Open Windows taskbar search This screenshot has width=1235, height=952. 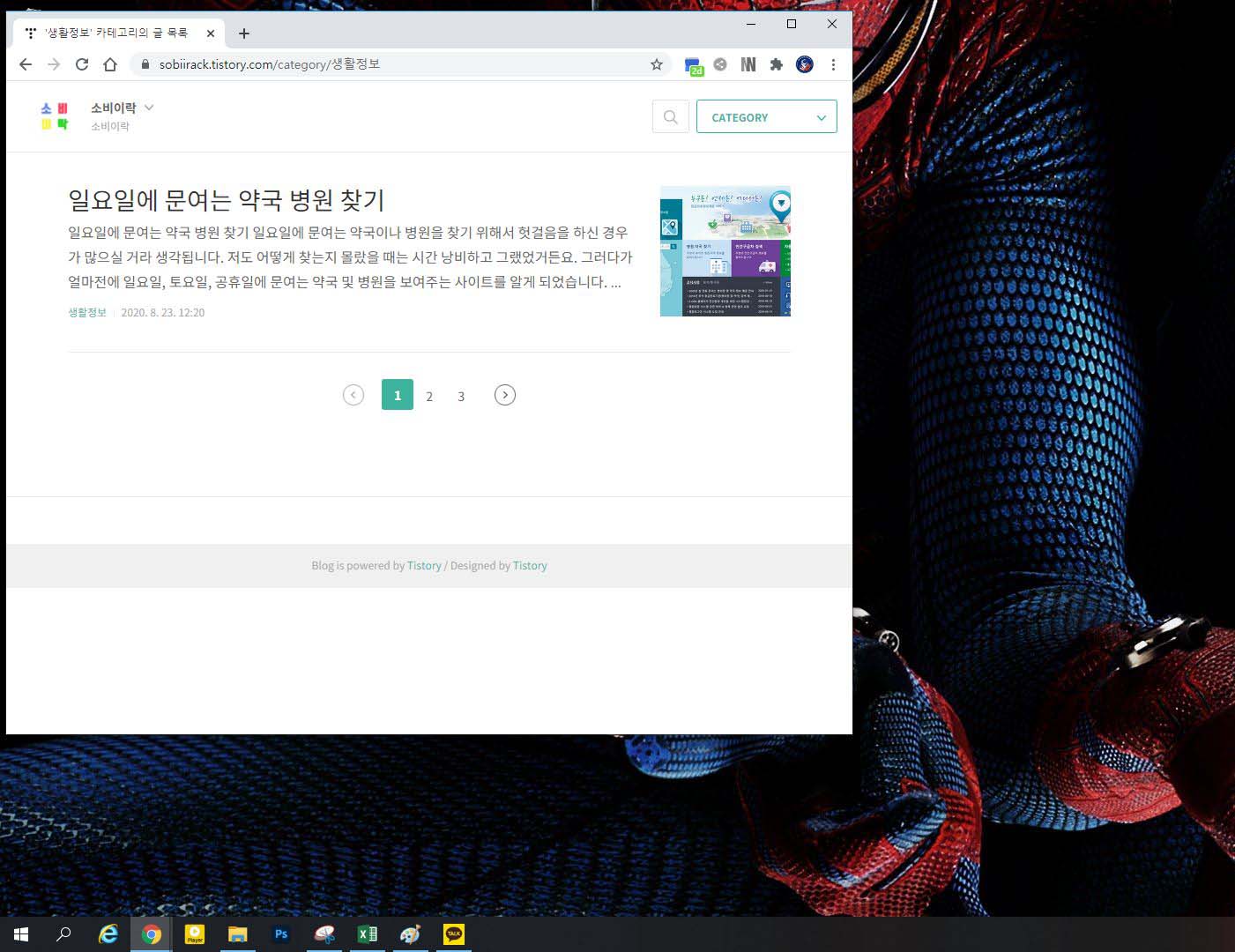point(63,934)
